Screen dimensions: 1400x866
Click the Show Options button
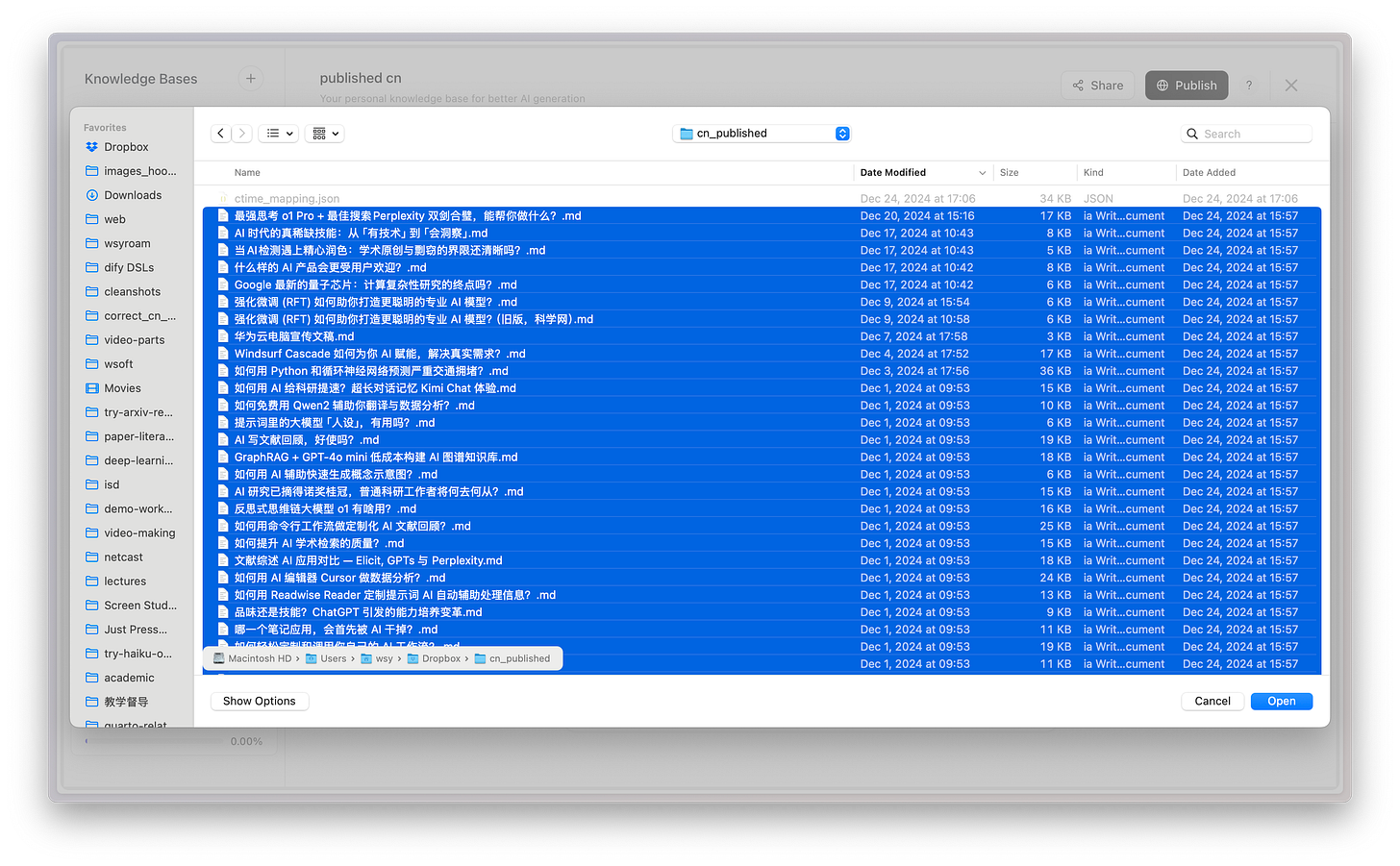click(x=260, y=702)
